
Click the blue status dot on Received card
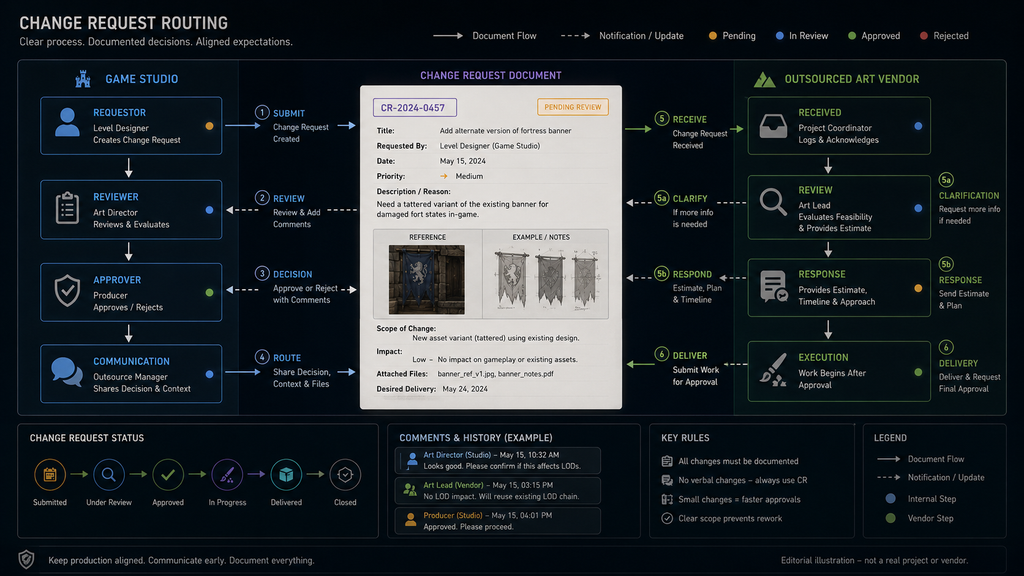click(918, 126)
